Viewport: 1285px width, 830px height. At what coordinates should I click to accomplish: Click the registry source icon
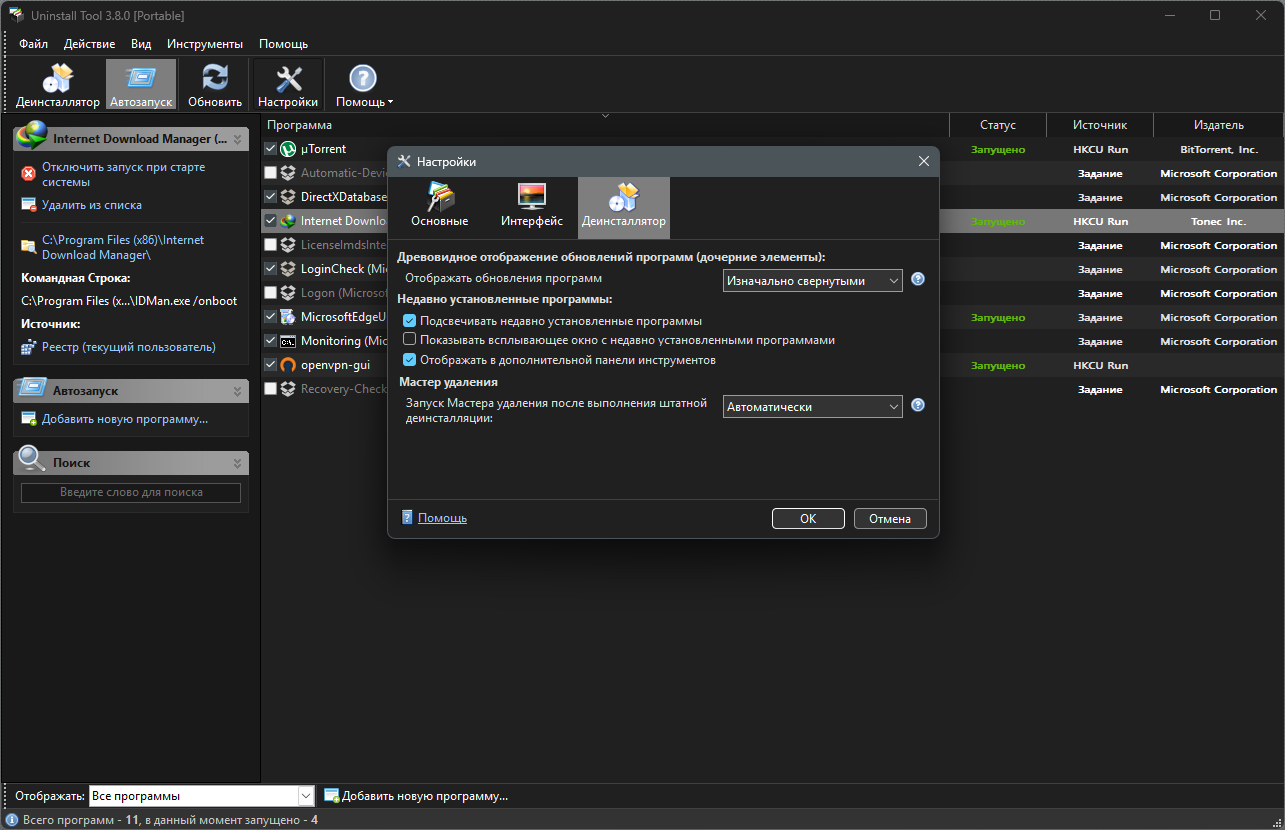click(29, 347)
